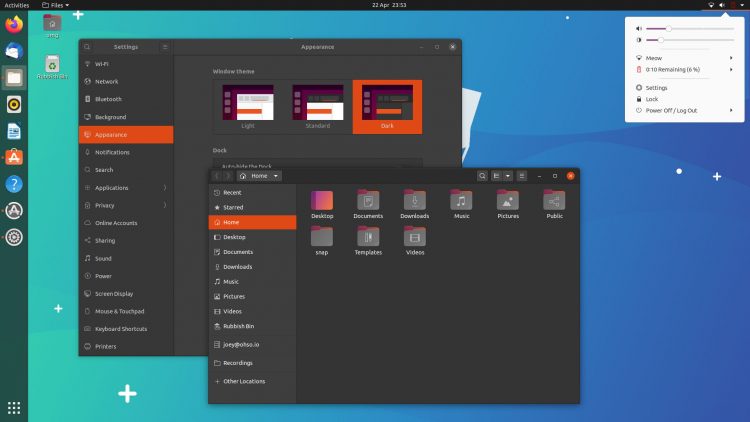Image resolution: width=750 pixels, height=422 pixels.
Task: Open the home folder desktop icon
Action: tap(52, 26)
